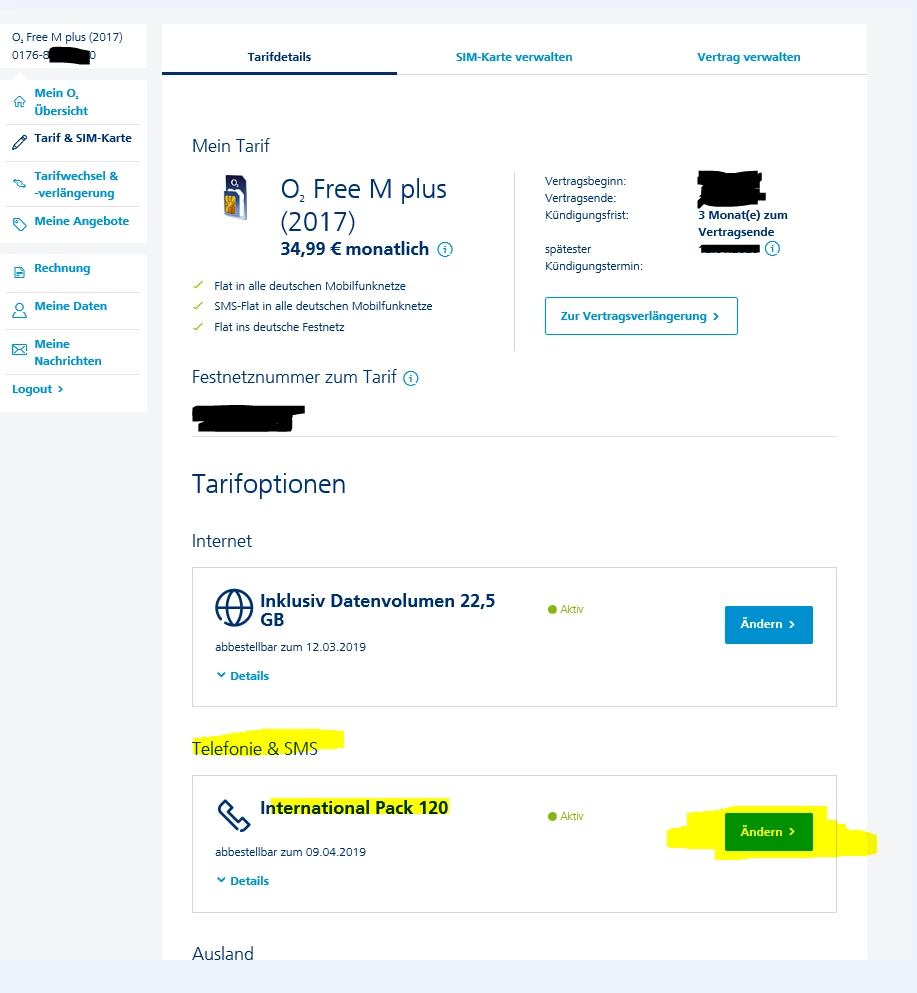This screenshot has height=993, width=917.
Task: Open the Vertrag verwalten tab
Action: click(749, 57)
